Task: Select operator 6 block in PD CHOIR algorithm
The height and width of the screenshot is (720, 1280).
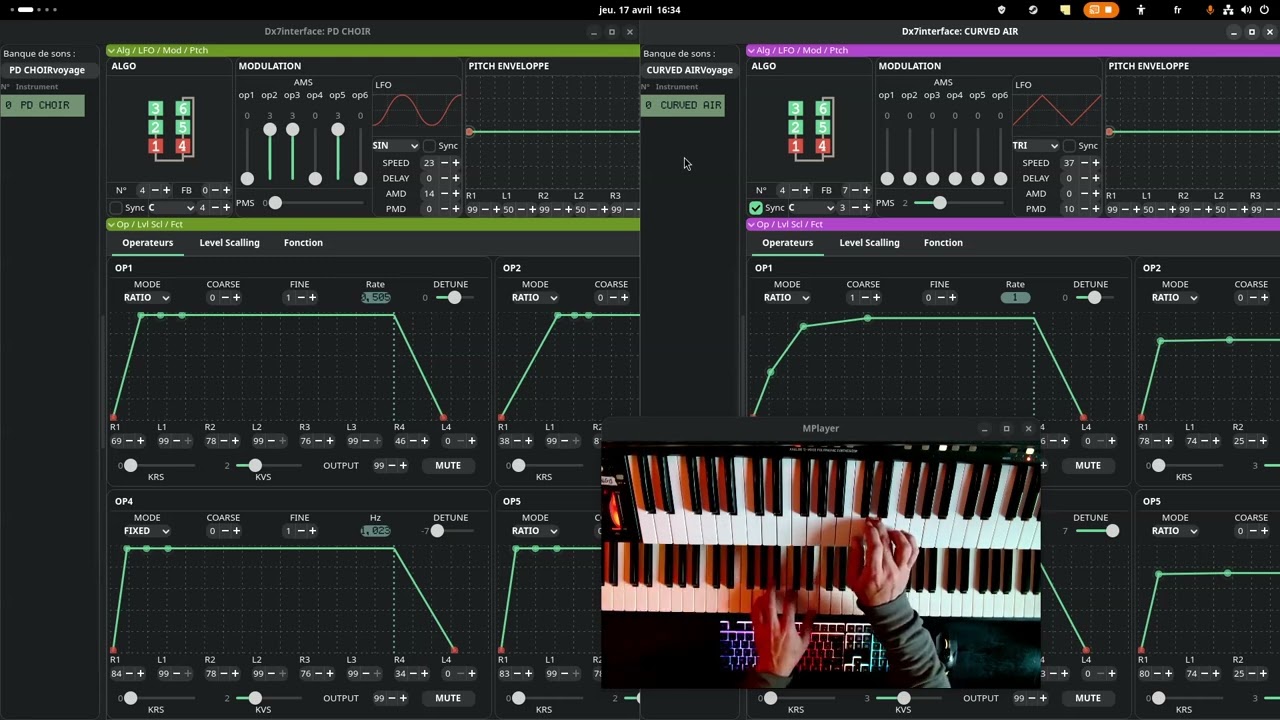Action: point(182,109)
